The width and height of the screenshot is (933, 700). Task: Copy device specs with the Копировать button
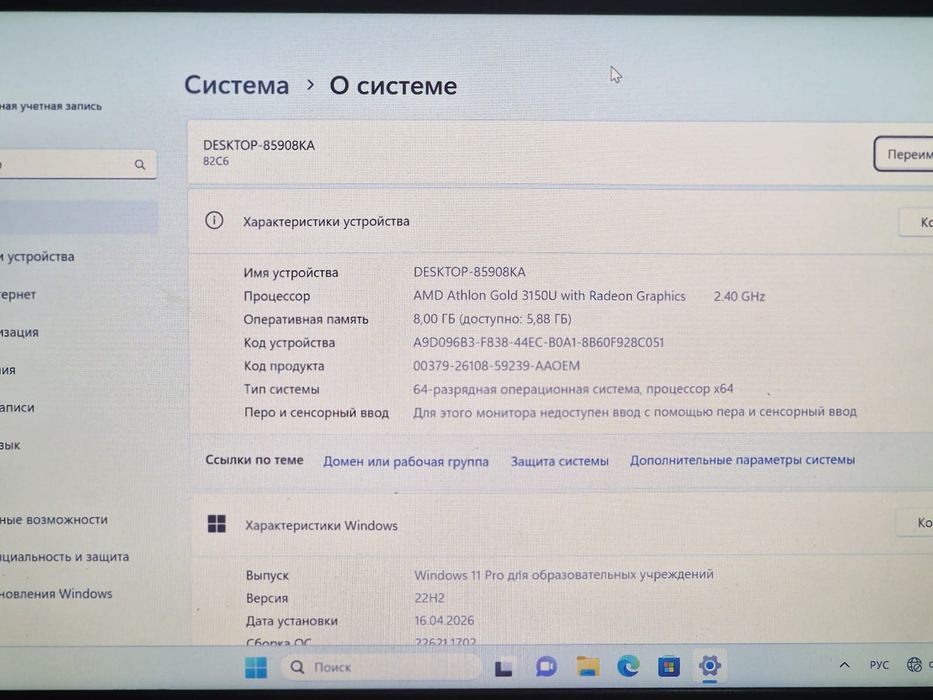coord(916,222)
